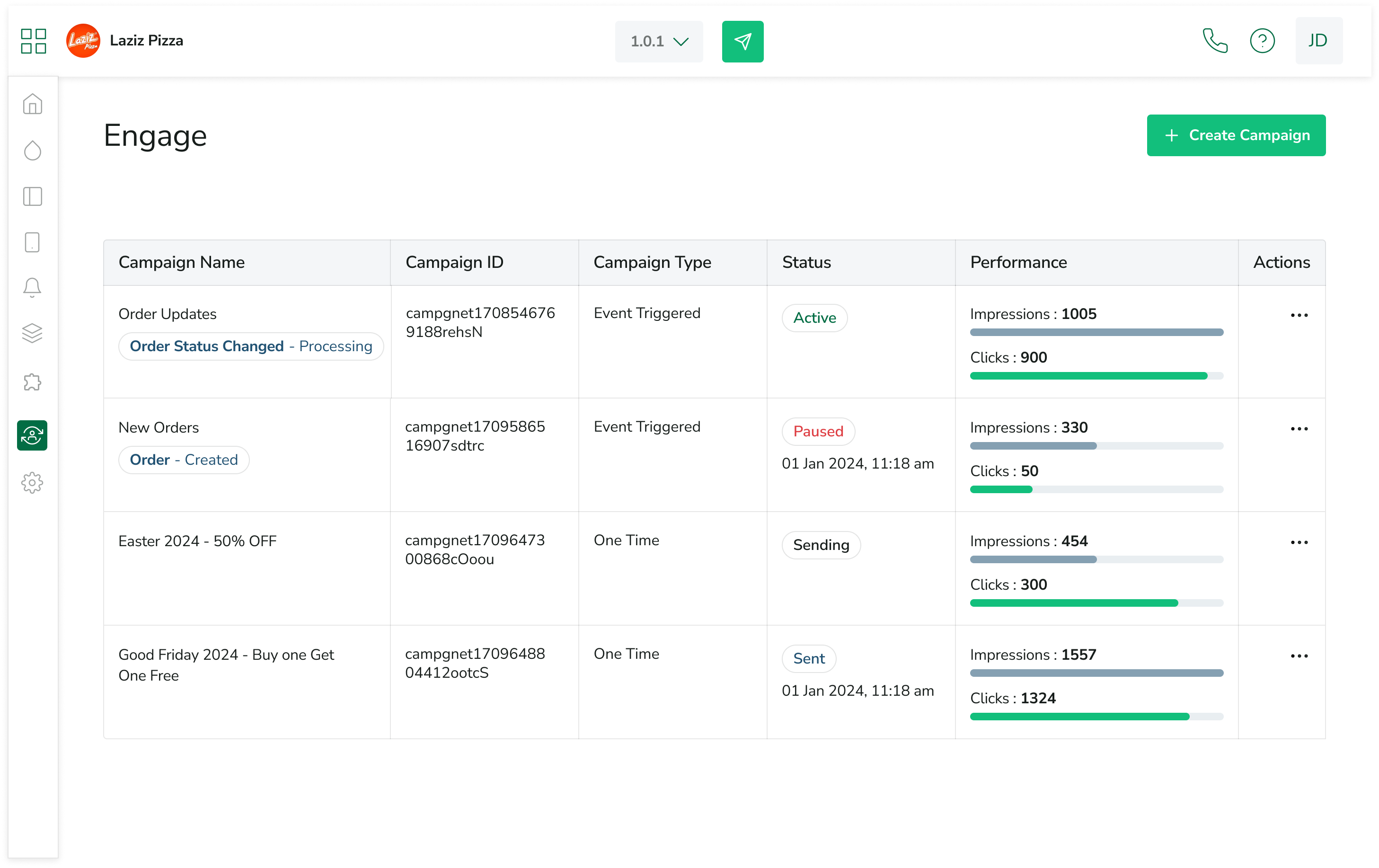Click the Create Campaign button
The image size is (1379, 868).
[1236, 135]
